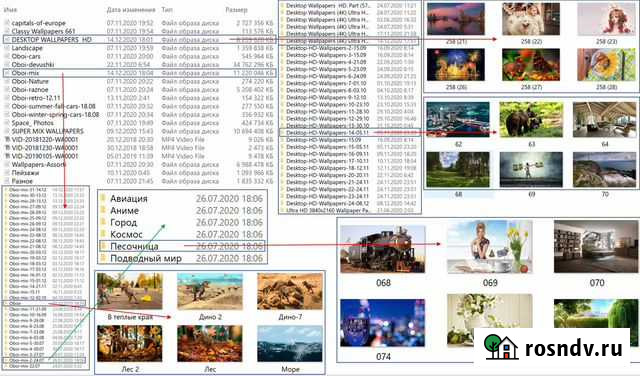Select the Лес 2 thumbnail
This screenshot has height=376, width=640.
(x=130, y=343)
